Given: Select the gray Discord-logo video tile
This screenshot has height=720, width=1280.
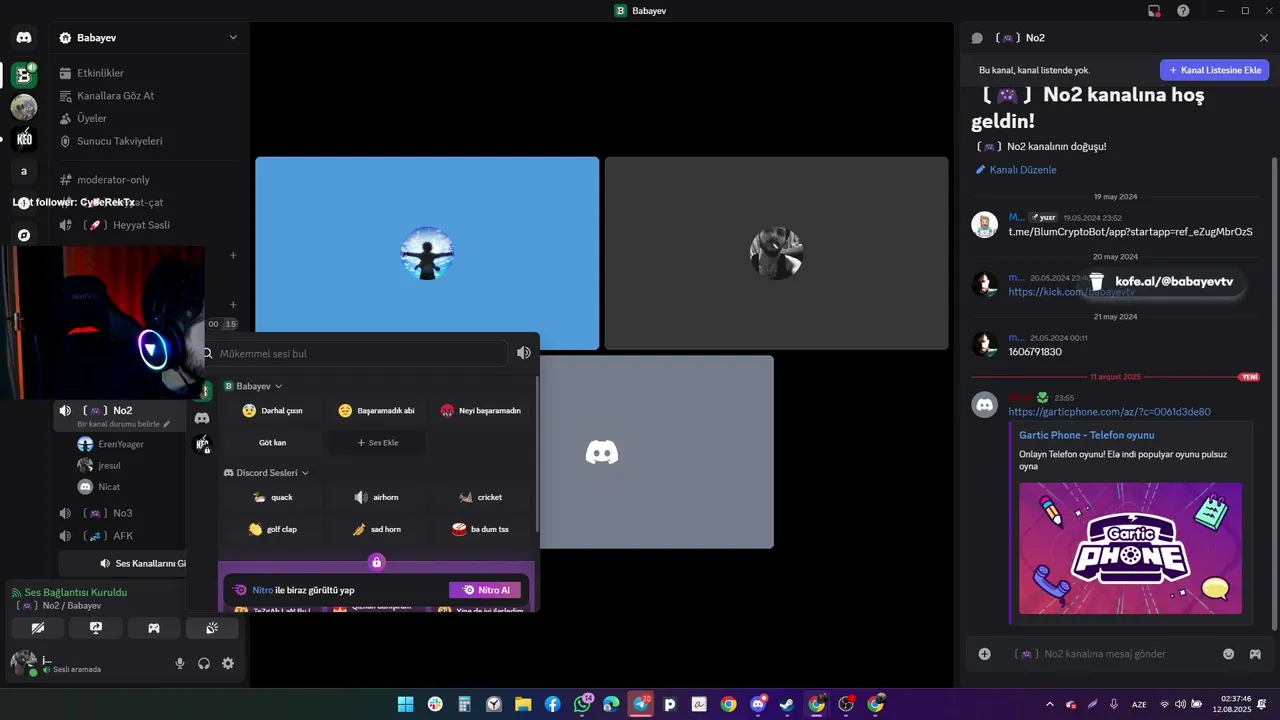Looking at the screenshot, I should 657,452.
